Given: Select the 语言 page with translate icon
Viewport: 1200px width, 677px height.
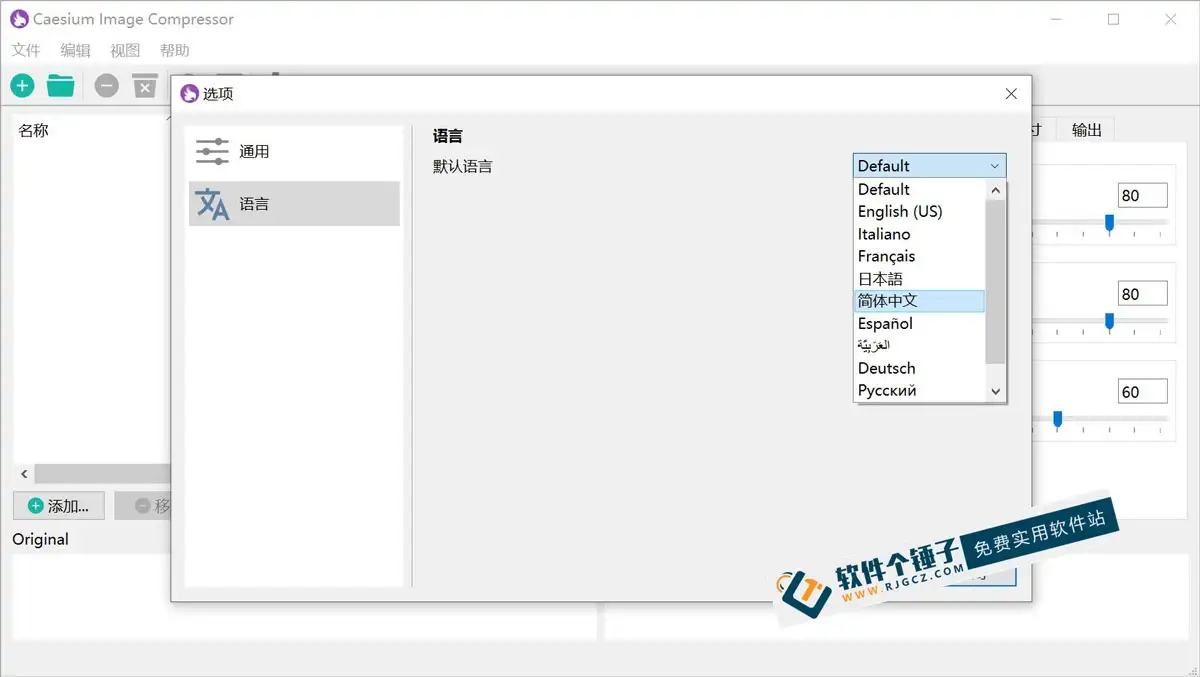Looking at the screenshot, I should tap(294, 204).
